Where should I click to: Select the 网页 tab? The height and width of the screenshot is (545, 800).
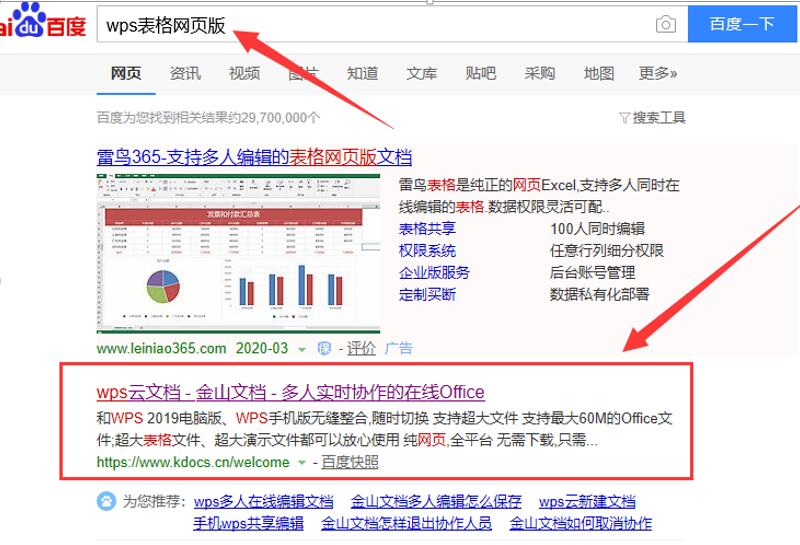(126, 73)
